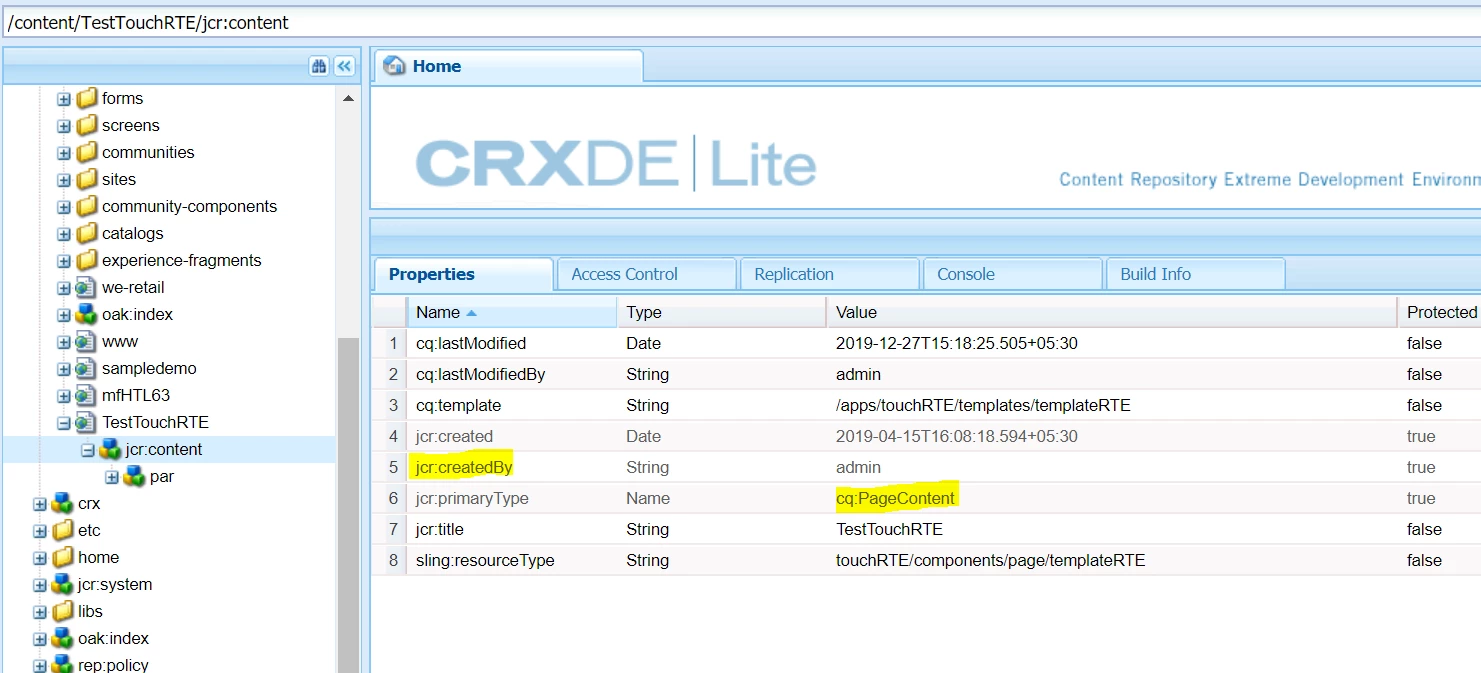Click the libs folder icon

[x=63, y=611]
